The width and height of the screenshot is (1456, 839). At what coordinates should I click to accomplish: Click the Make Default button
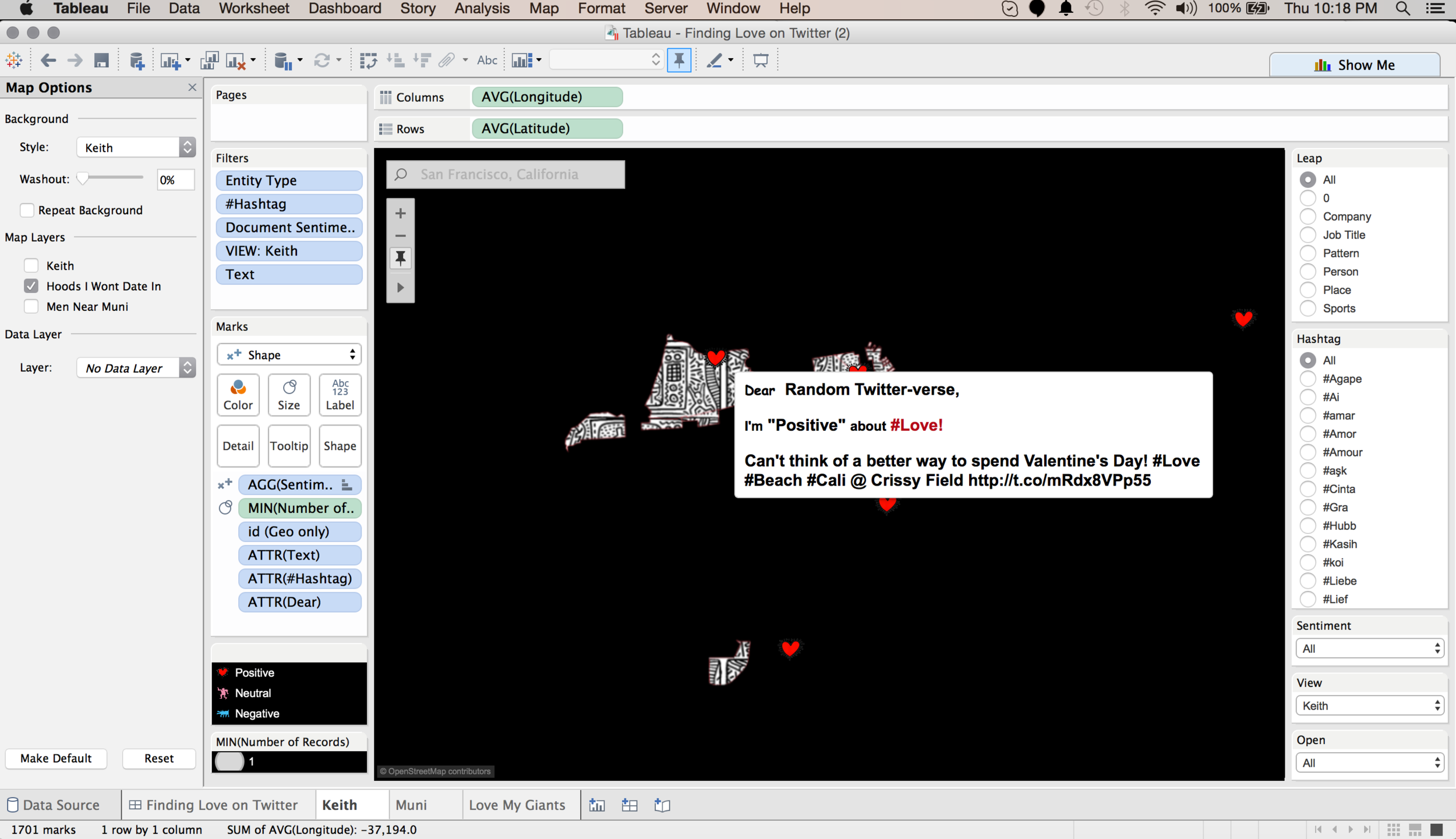point(56,758)
